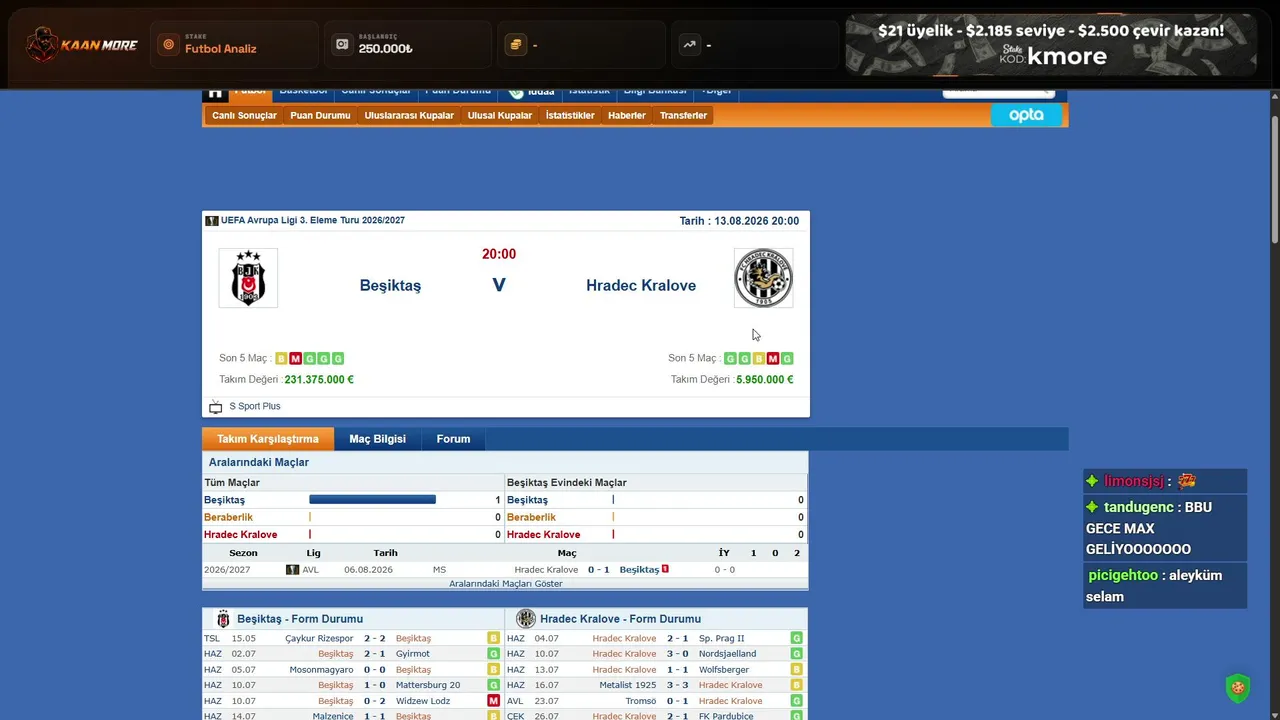Image resolution: width=1280 pixels, height=720 pixels.
Task: Click the Hradec Kralove crest in the match header
Action: (763, 278)
